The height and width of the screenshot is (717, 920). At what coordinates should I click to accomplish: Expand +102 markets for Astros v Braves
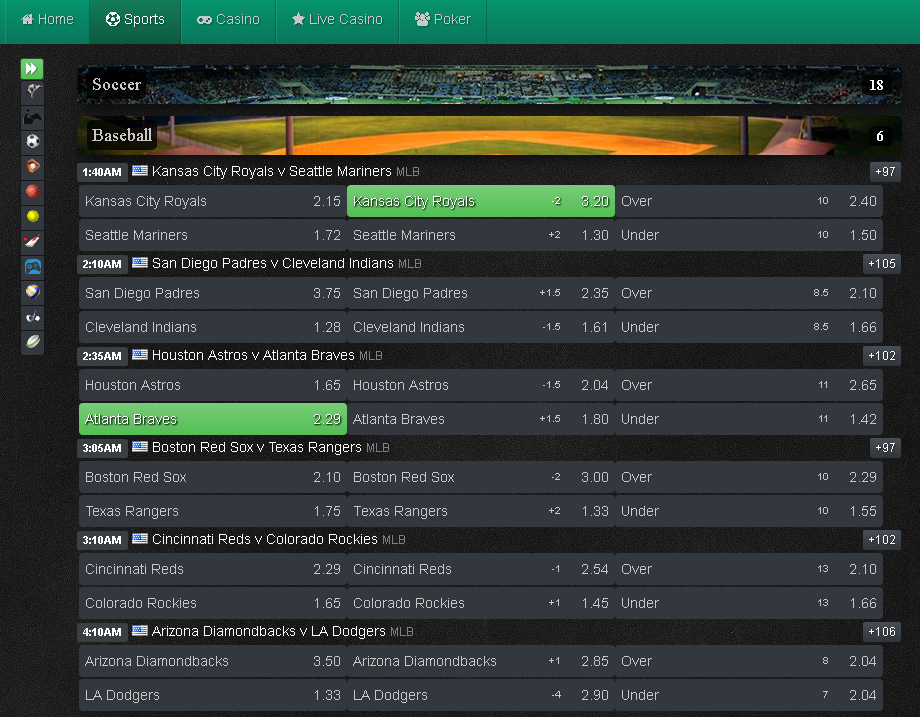(881, 356)
